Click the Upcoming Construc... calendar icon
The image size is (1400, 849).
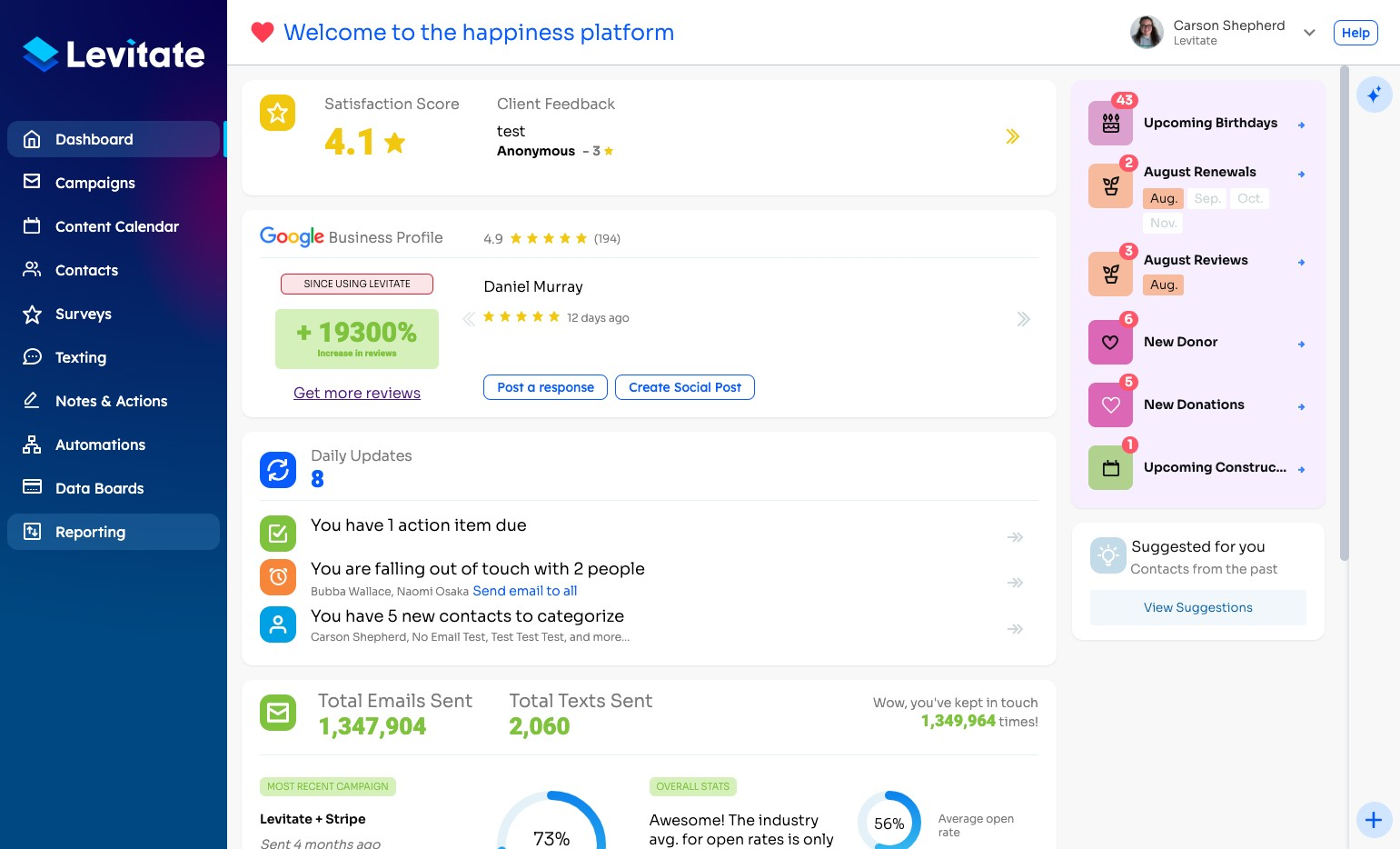coord(1110,468)
